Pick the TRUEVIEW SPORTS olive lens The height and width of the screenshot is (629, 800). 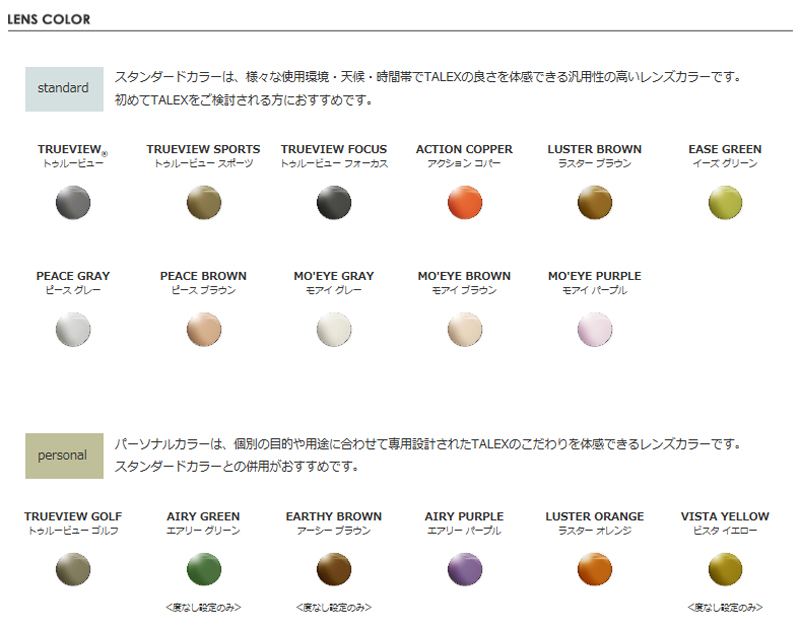[x=204, y=203]
